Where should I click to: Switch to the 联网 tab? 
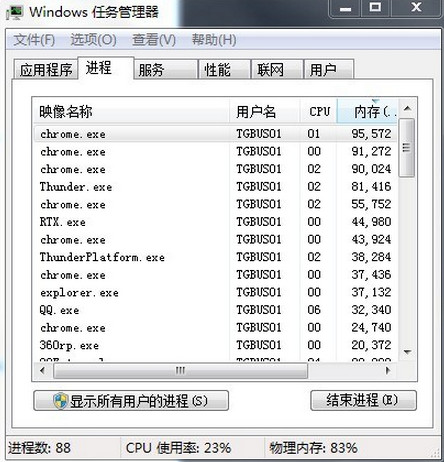click(x=277, y=70)
